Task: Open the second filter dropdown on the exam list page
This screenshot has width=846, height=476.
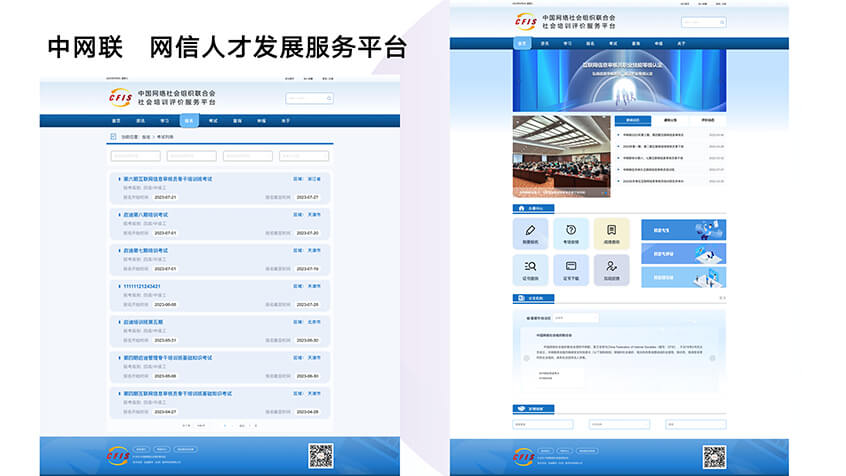Action: (x=191, y=156)
